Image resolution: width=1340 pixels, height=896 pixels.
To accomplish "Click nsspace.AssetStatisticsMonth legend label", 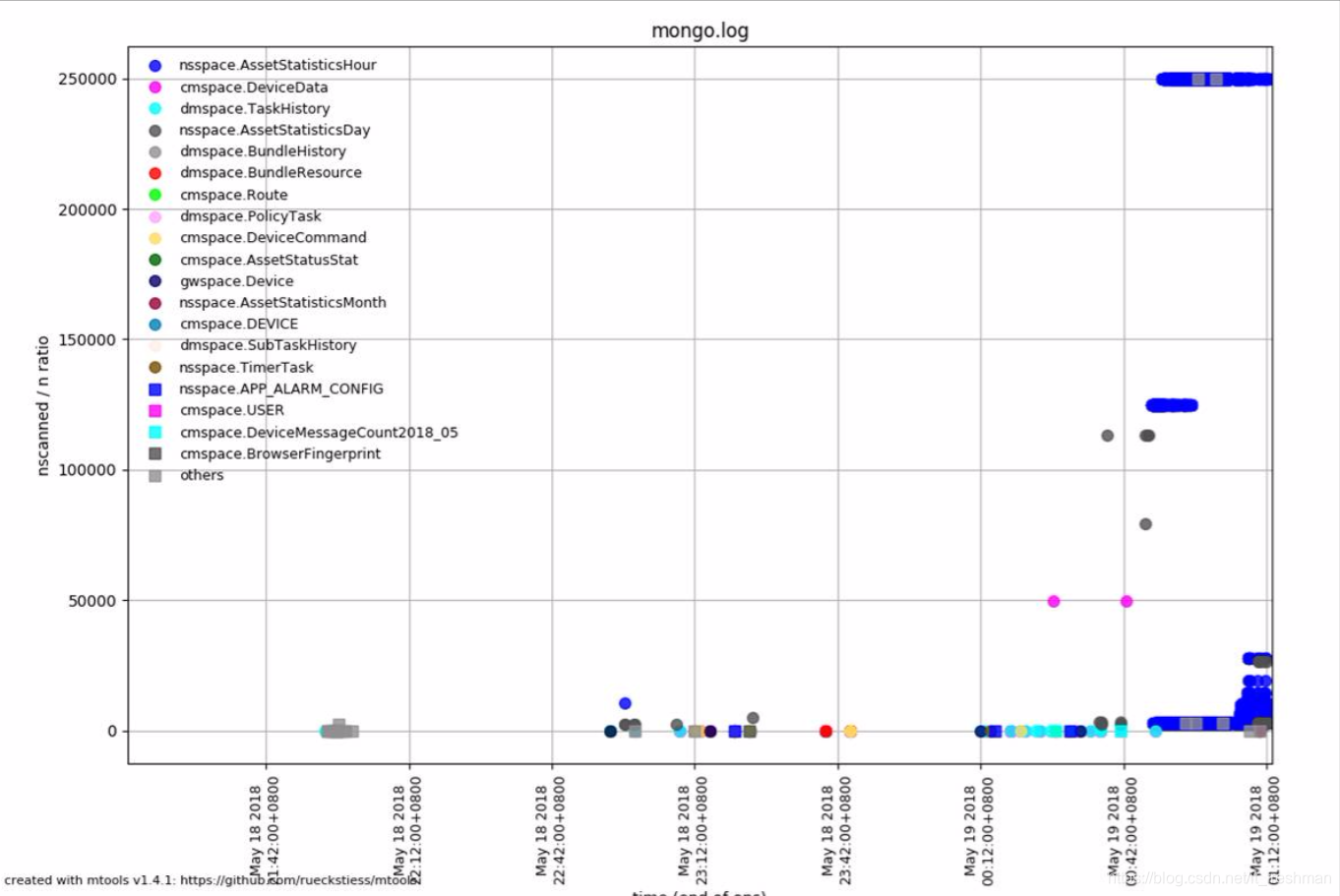I will [282, 303].
